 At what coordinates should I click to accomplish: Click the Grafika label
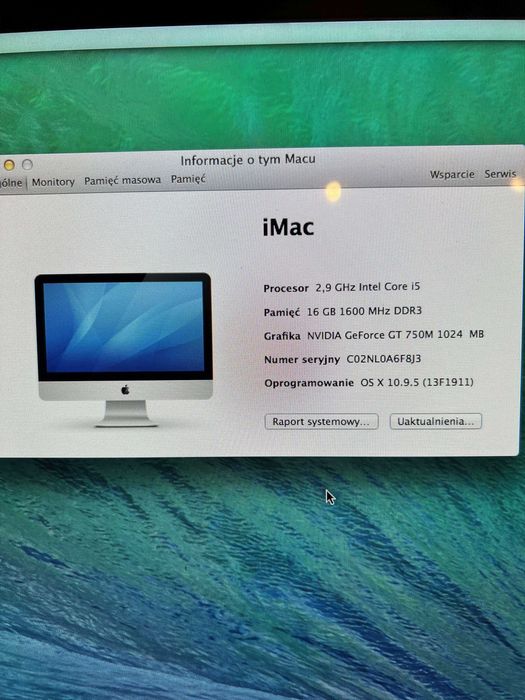[282, 336]
